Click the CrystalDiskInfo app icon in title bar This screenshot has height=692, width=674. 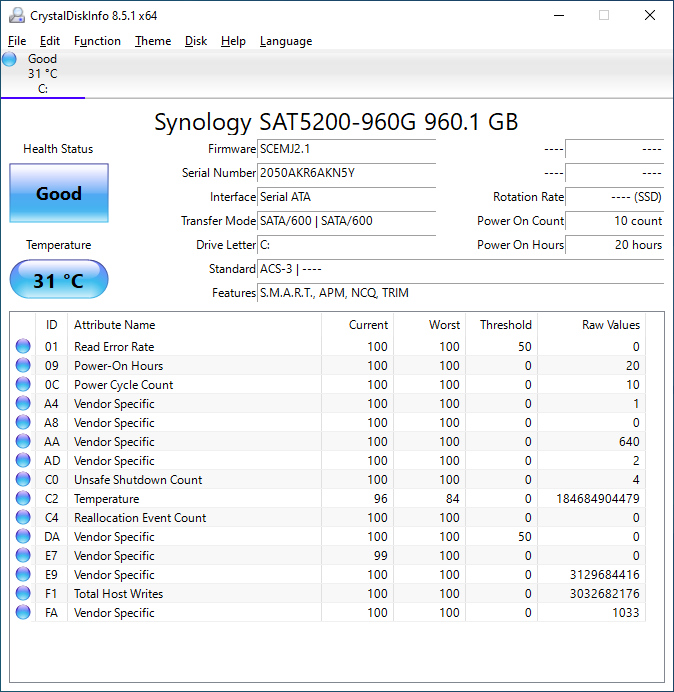pos(15,15)
